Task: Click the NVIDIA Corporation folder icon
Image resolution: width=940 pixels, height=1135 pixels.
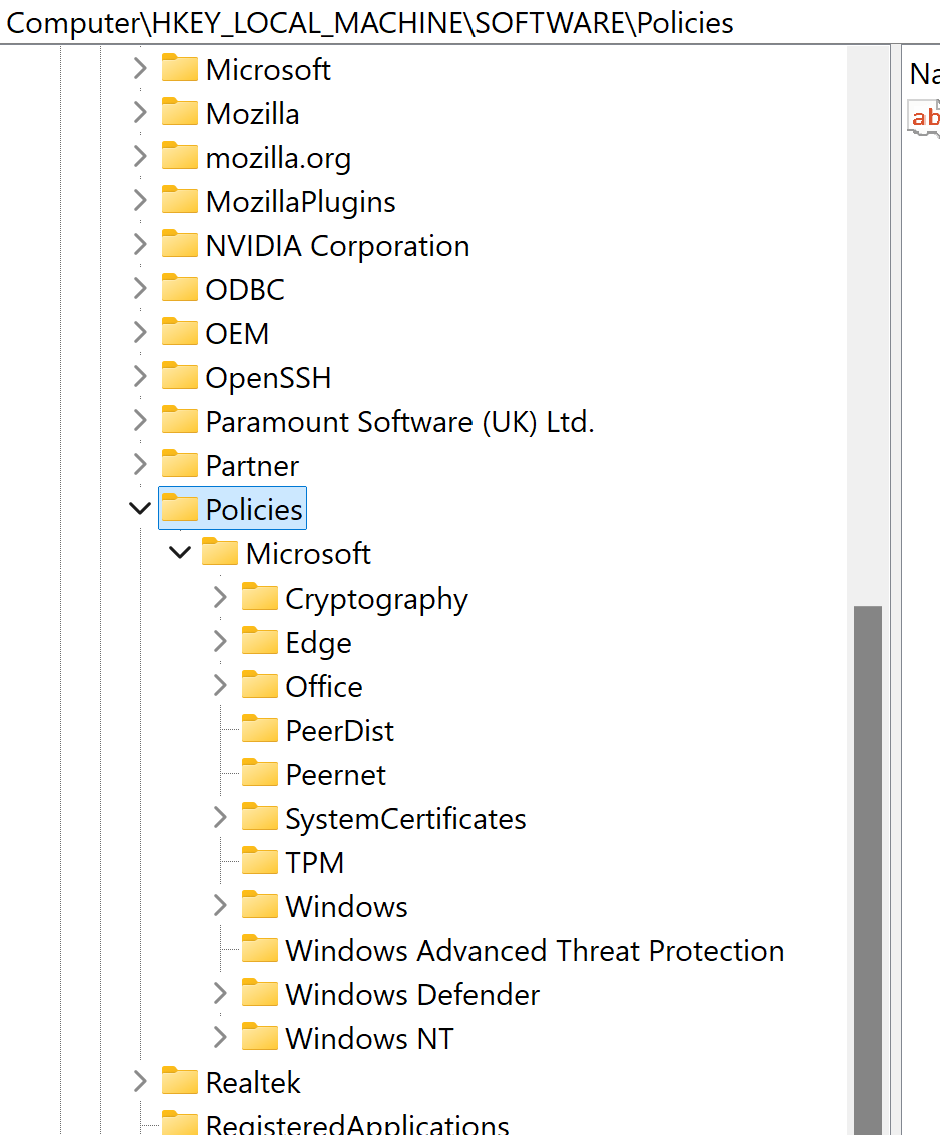Action: (179, 245)
